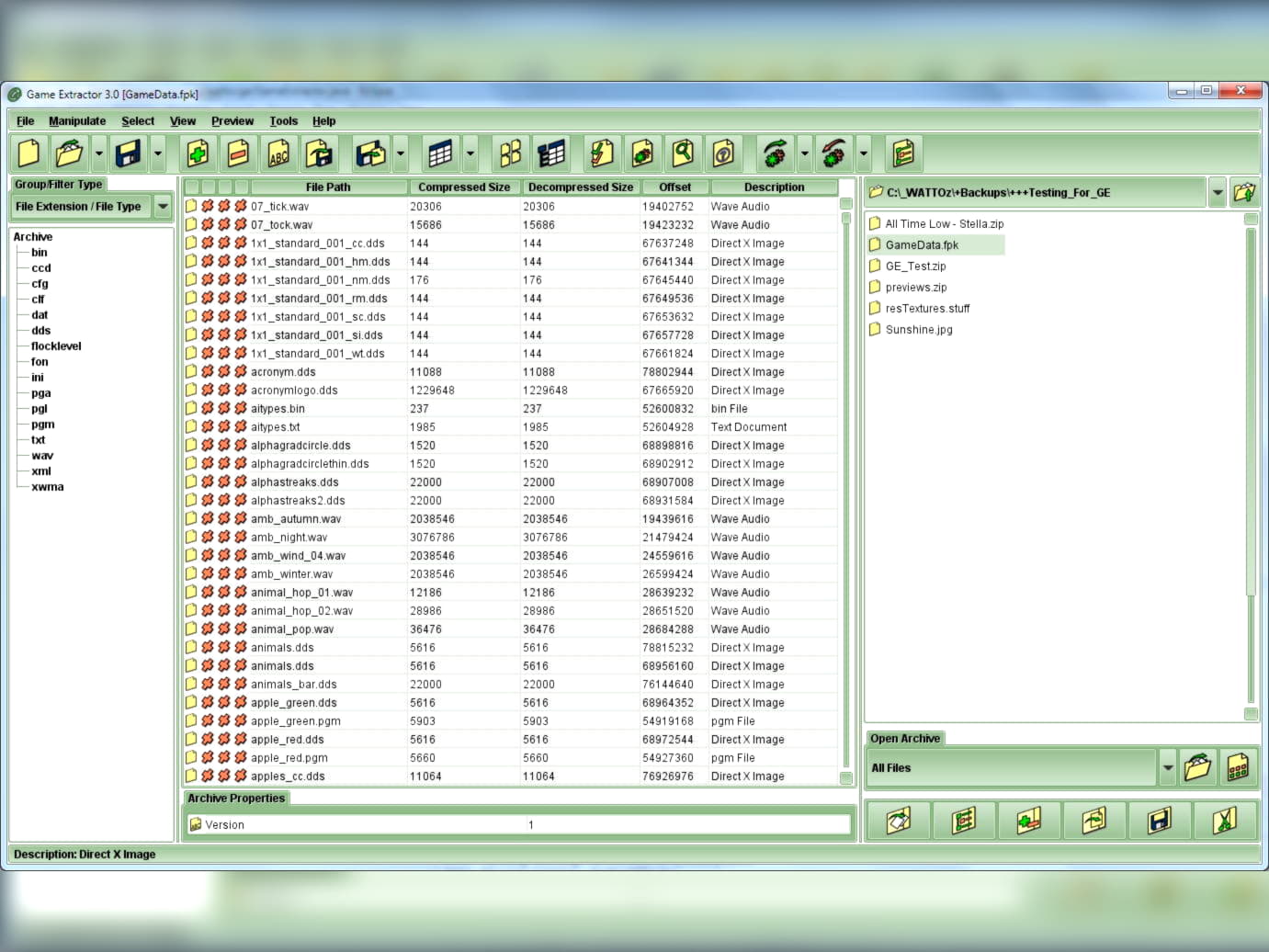1269x952 pixels.
Task: Click the Open Archive folder icon in top toolbar
Action: [69, 153]
